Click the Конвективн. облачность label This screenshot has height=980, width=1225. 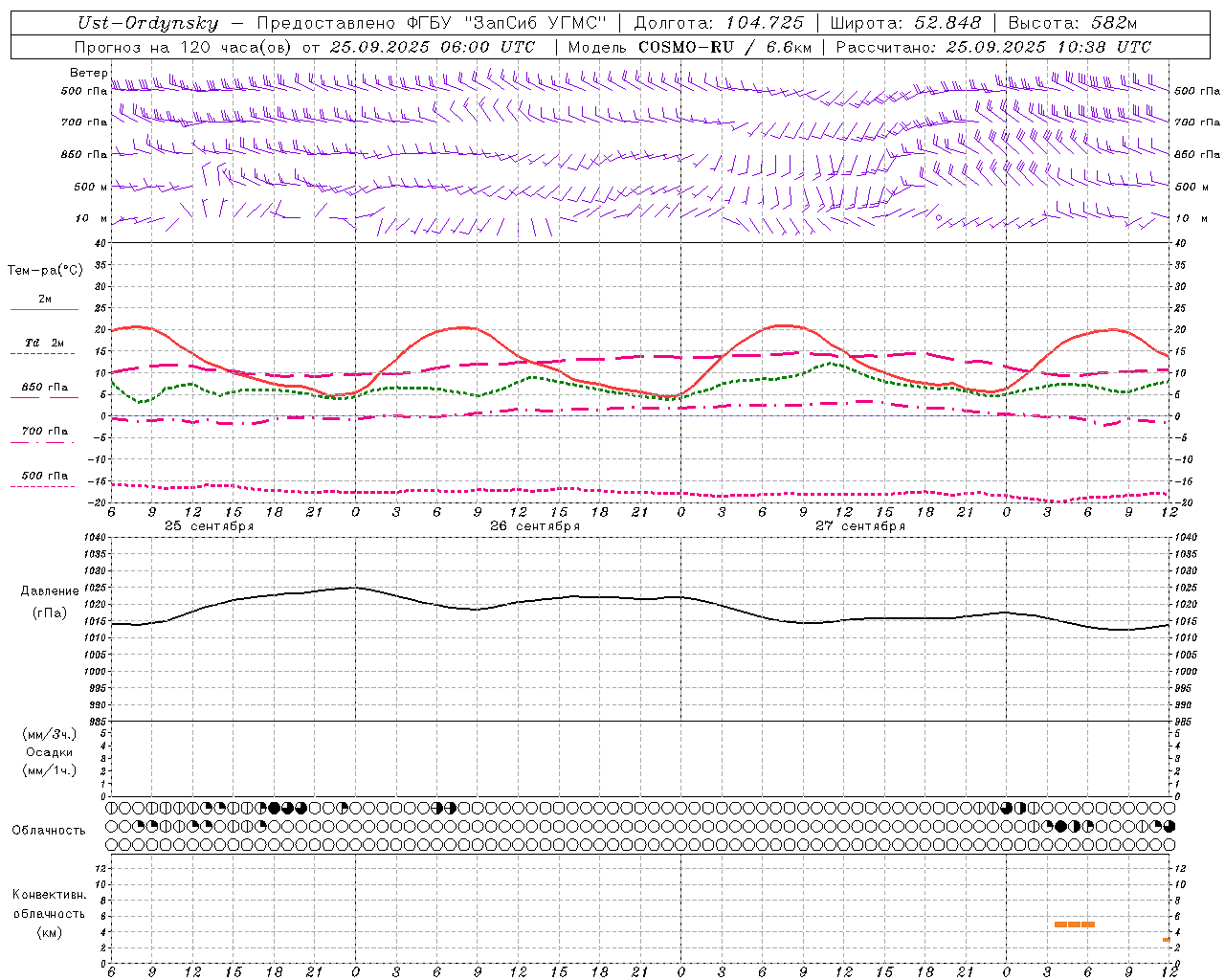coord(49,904)
